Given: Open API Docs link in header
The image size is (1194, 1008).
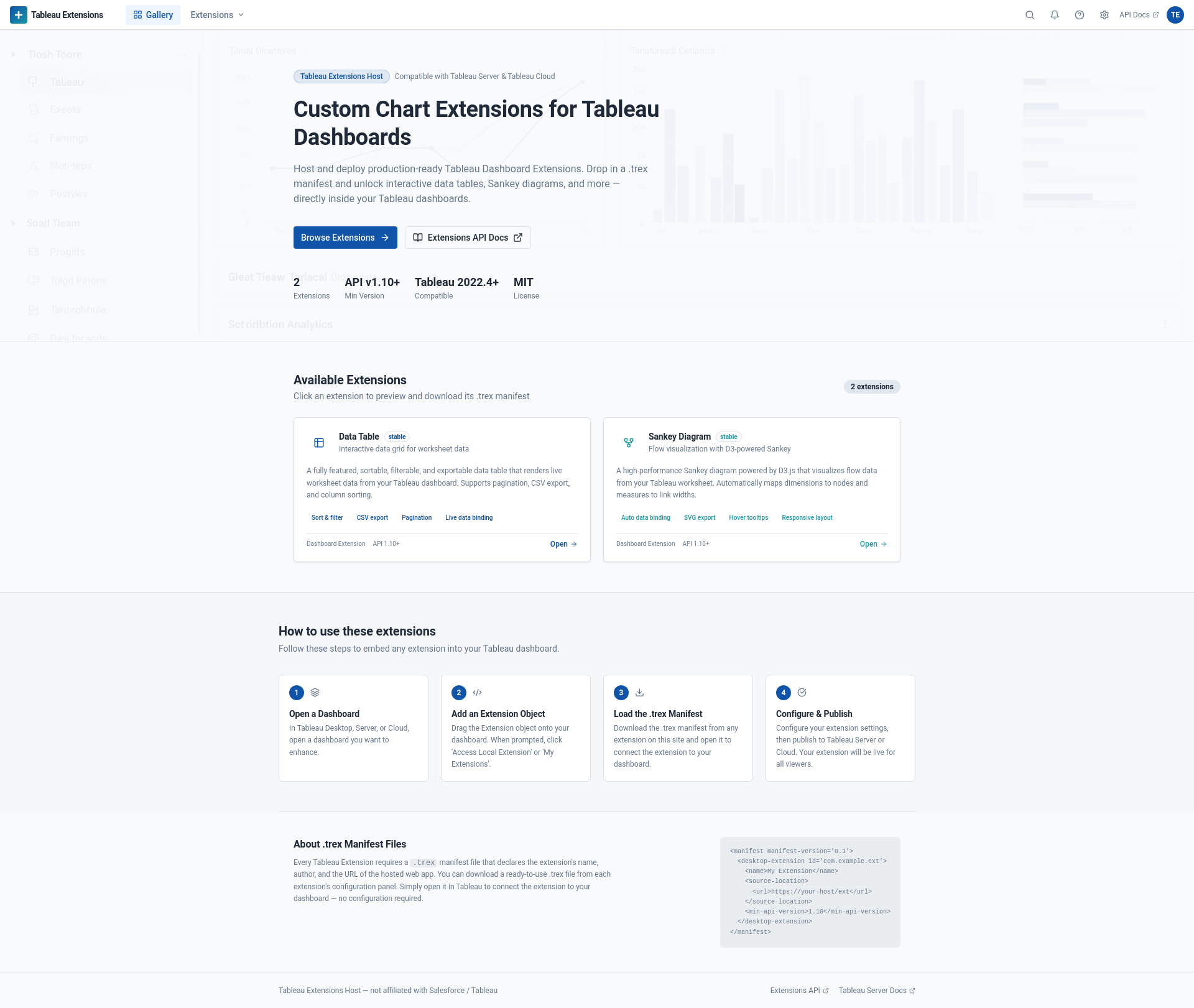Looking at the screenshot, I should point(1139,15).
